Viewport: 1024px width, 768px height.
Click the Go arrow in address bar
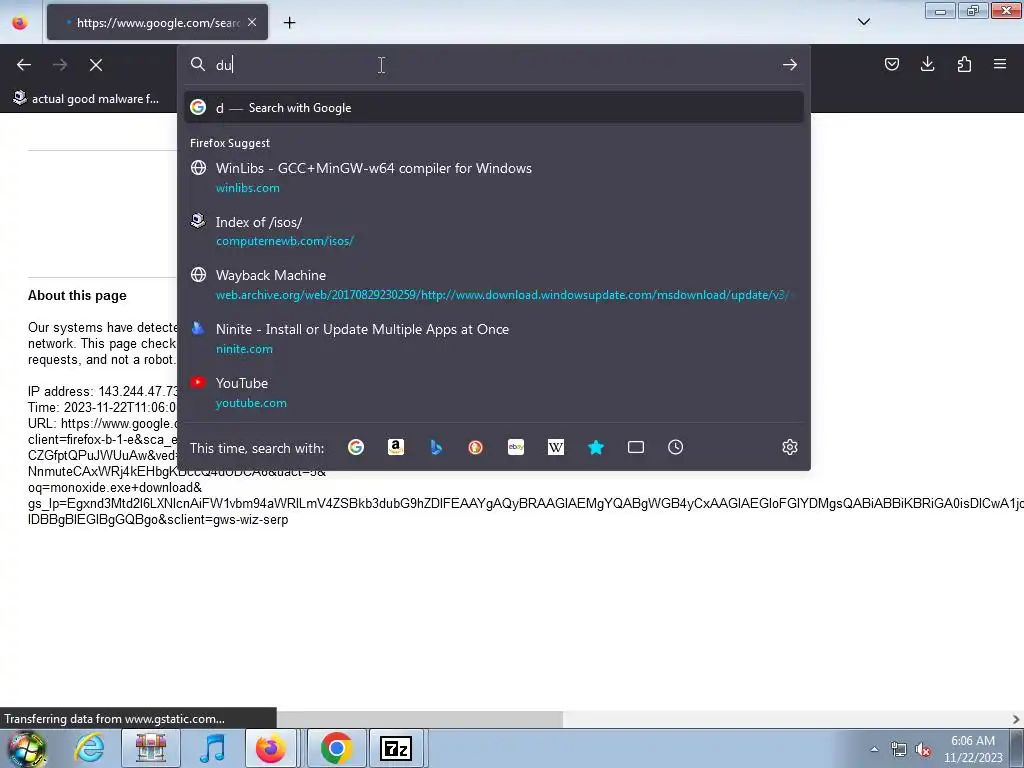tap(790, 65)
